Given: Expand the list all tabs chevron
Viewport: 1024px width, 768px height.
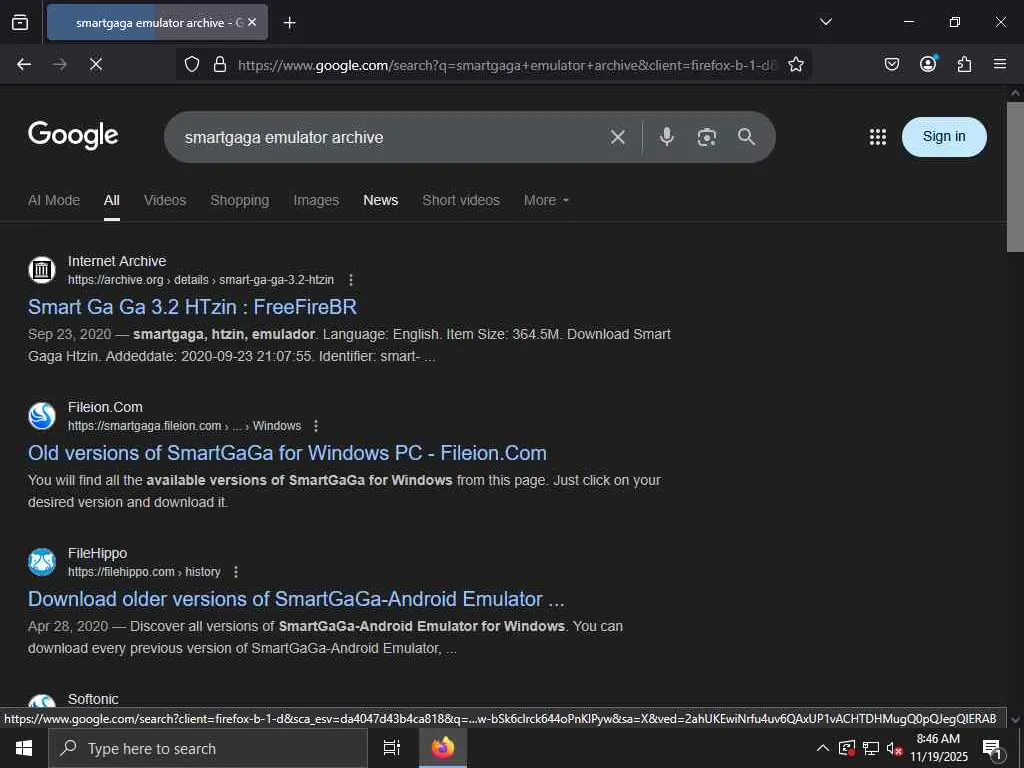Looking at the screenshot, I should pyautogui.click(x=825, y=22).
